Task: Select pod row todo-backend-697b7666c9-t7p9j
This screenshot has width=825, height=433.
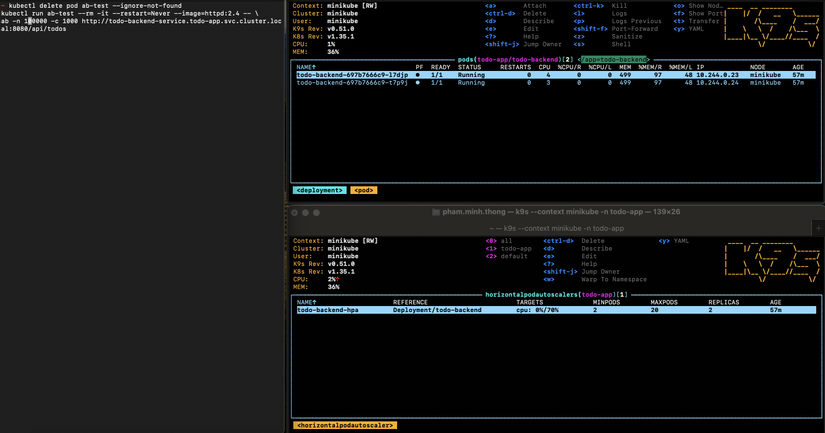Action: click(x=556, y=83)
